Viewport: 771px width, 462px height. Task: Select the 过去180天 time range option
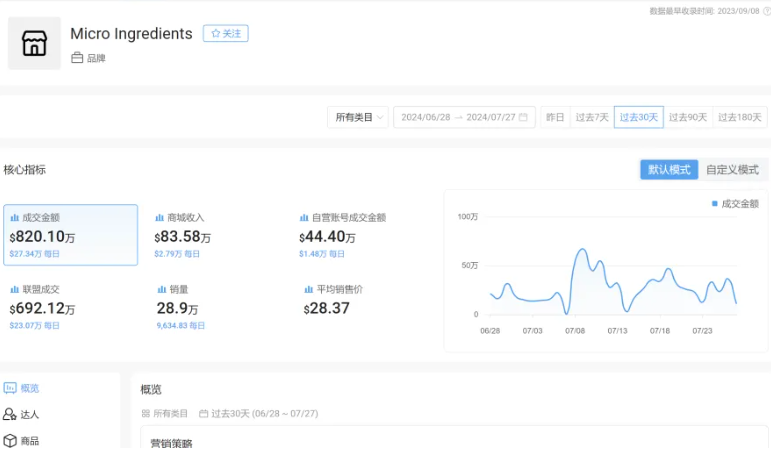(x=740, y=118)
